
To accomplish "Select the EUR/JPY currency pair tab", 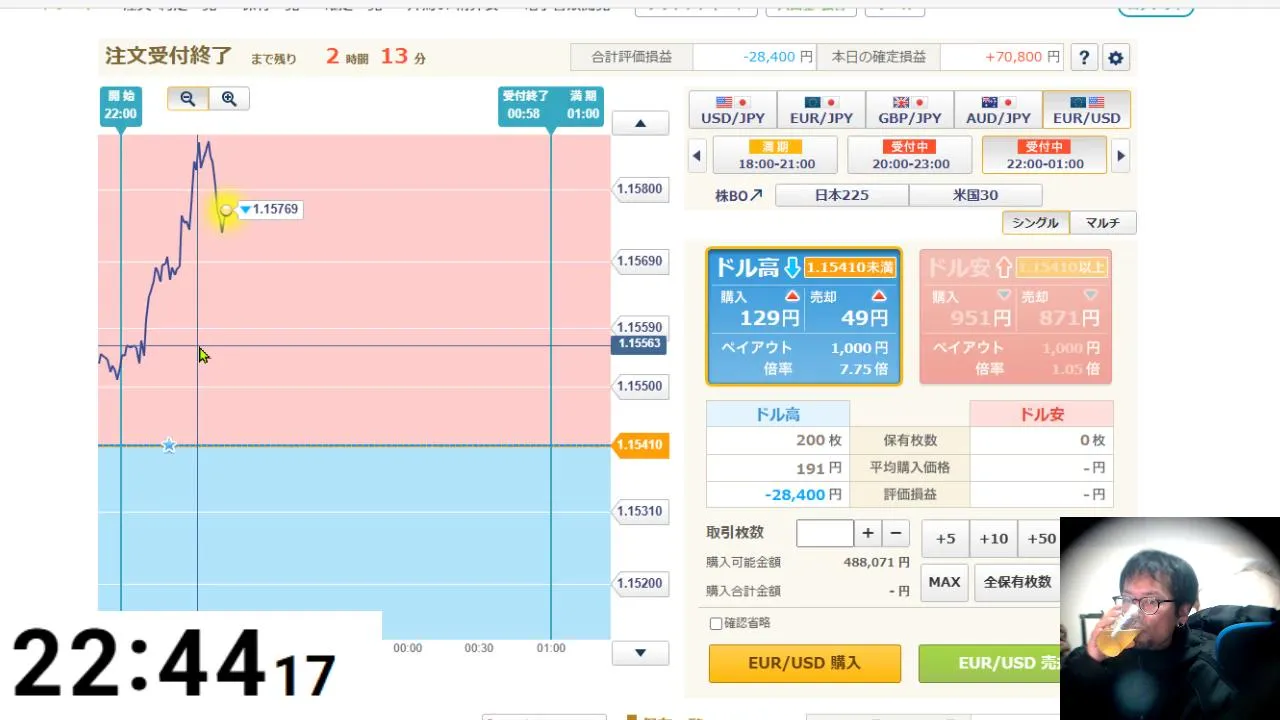I will 821,110.
